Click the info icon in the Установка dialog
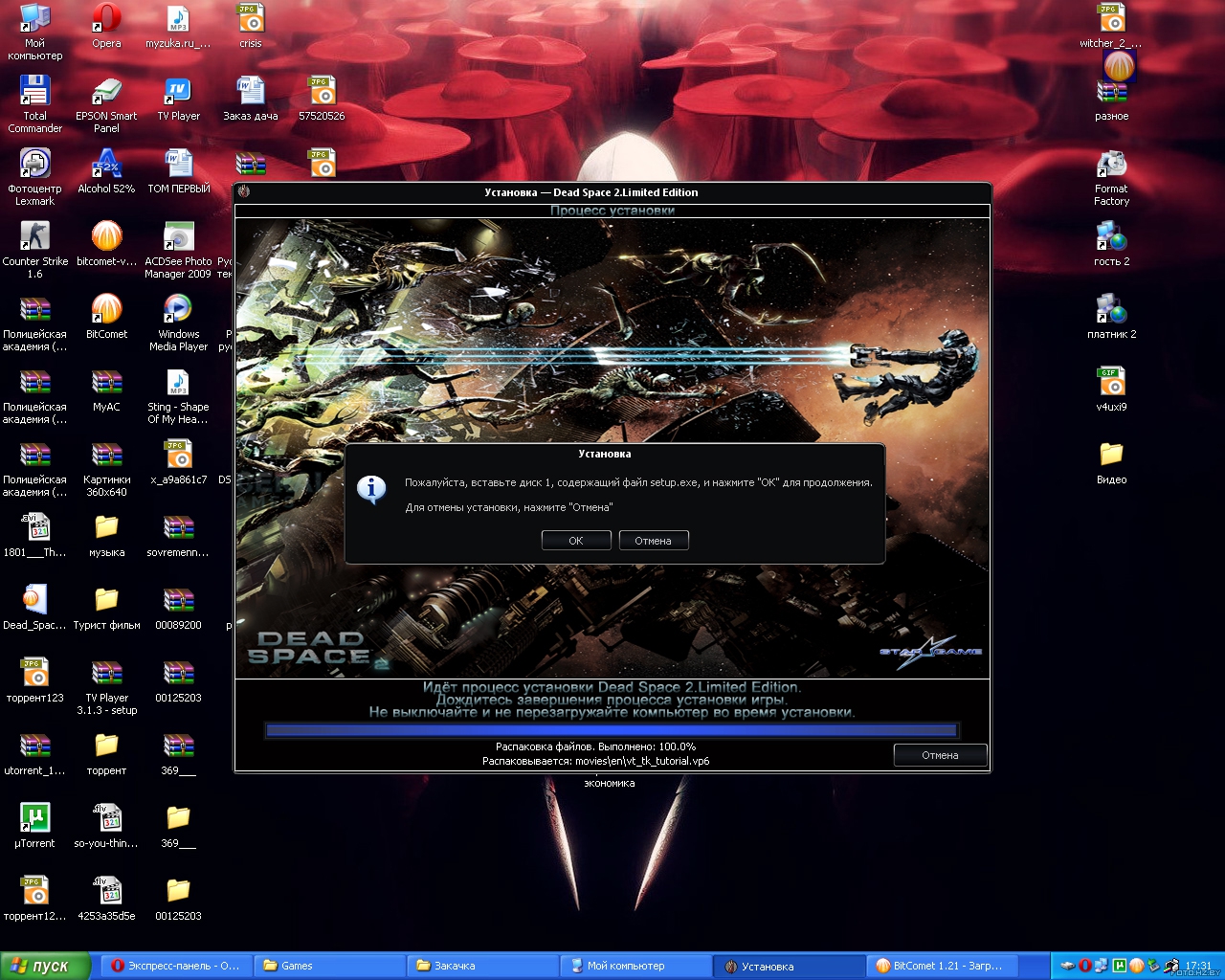Screen dimensions: 1225x980 click(371, 489)
